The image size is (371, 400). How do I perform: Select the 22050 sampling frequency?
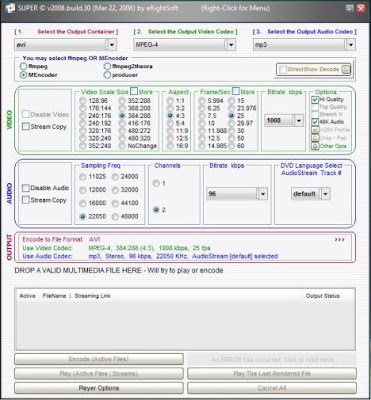click(x=83, y=217)
